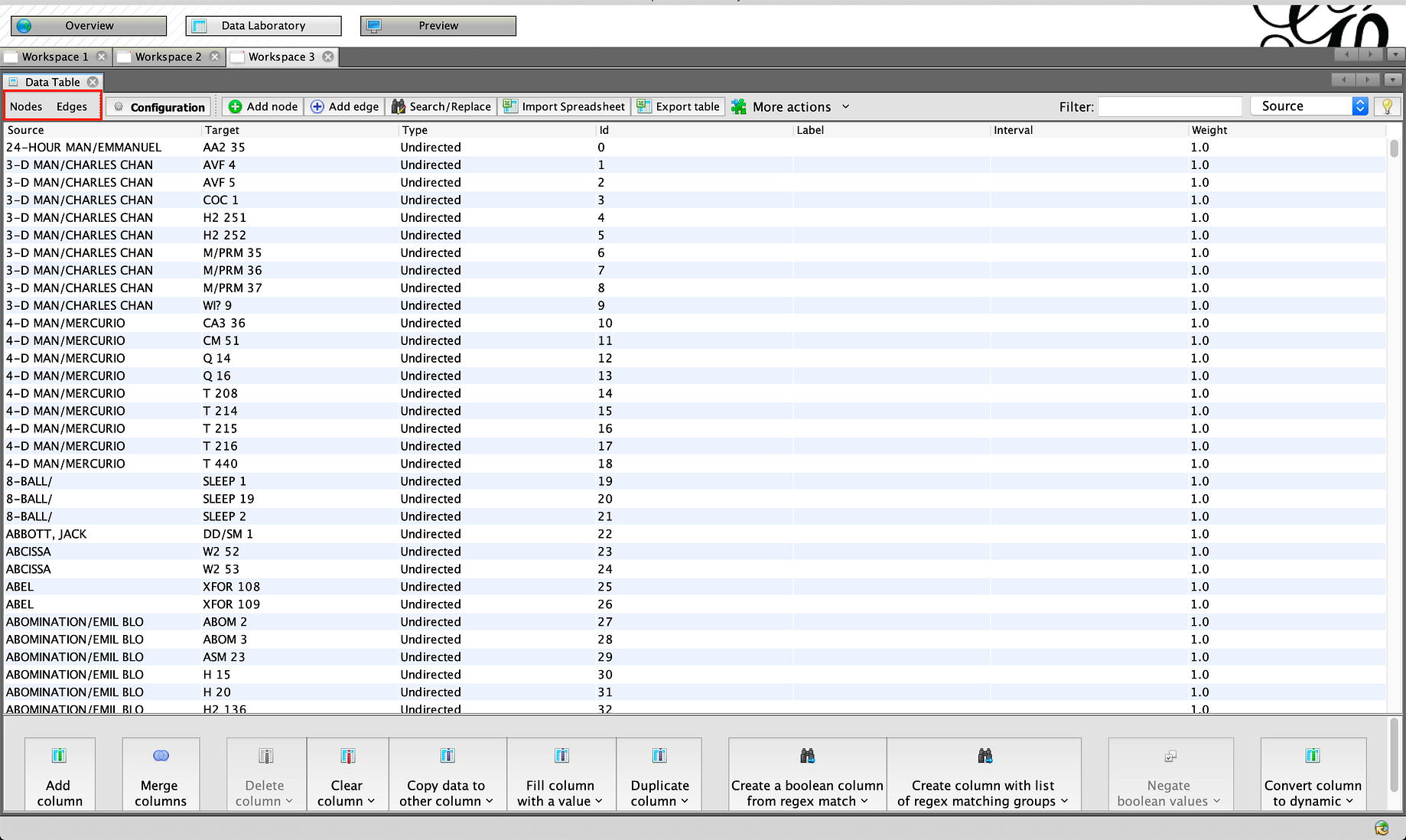
Task: Open the Source filter column dropdown
Action: click(1310, 106)
